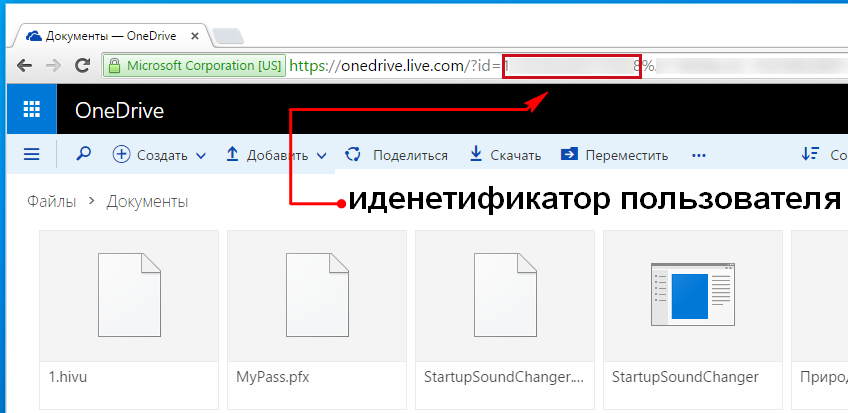
Task: Click the OneDrive header title
Action: tap(120, 111)
